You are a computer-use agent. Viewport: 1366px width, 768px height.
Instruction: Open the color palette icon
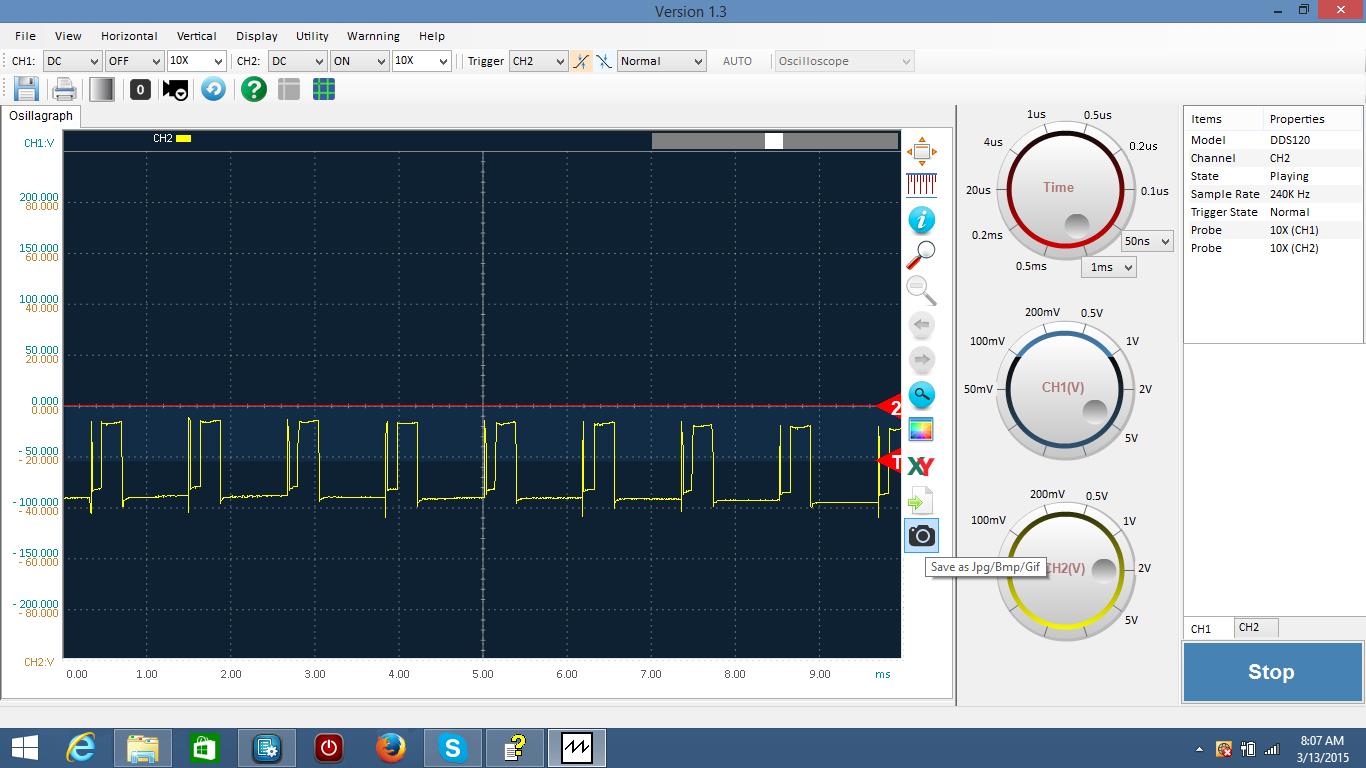tap(920, 430)
